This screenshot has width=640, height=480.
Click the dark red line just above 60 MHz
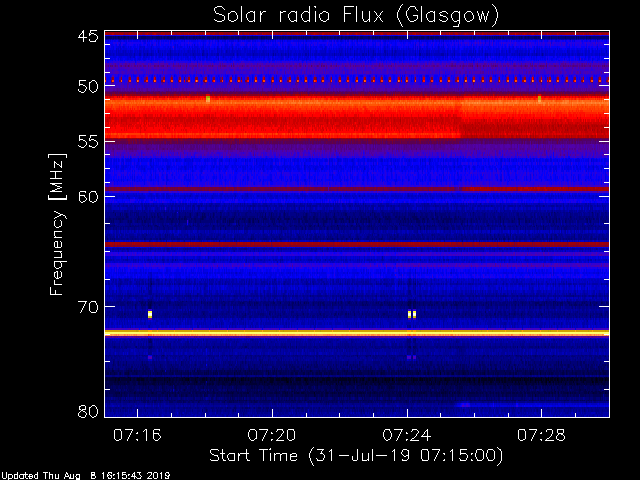tap(357, 189)
